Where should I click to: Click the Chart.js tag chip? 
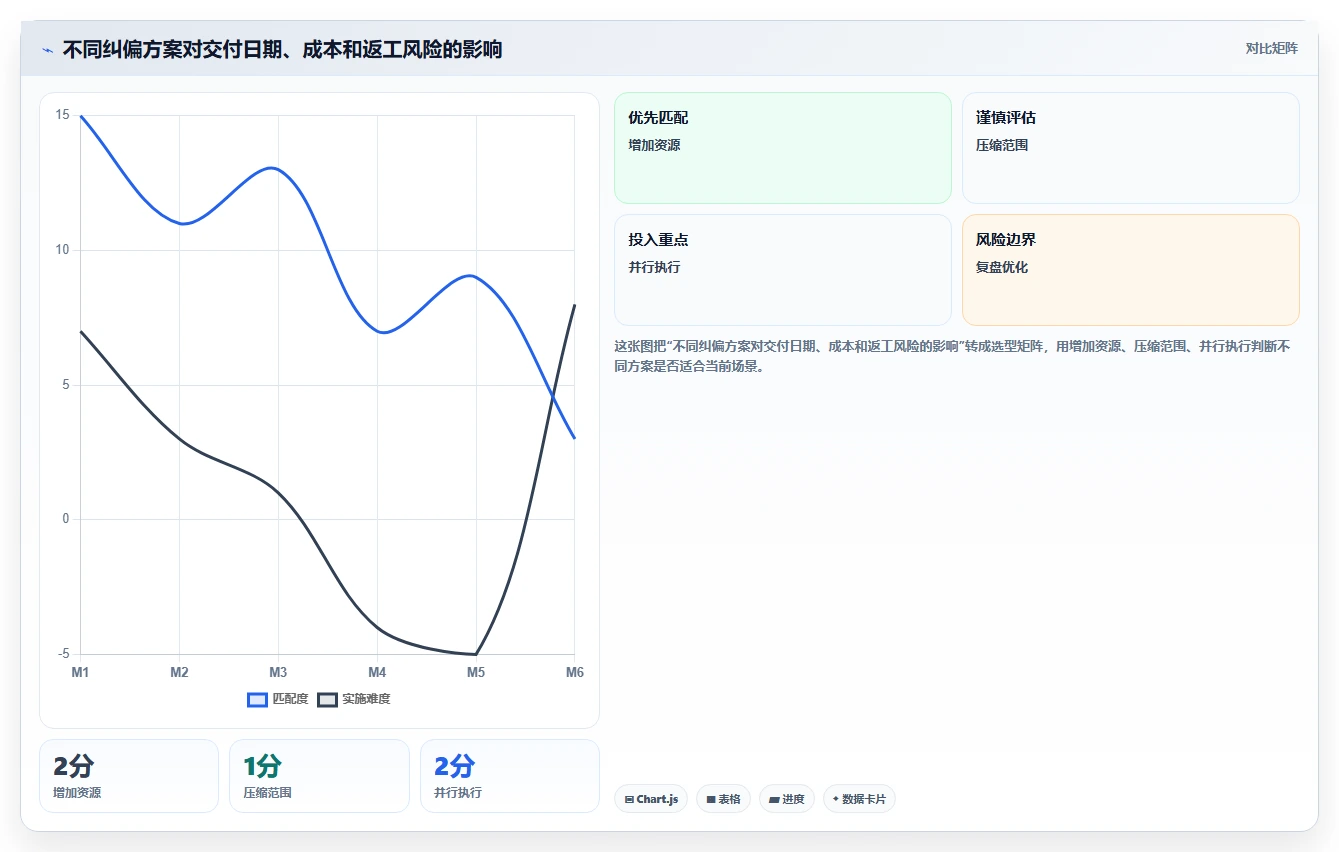click(x=651, y=799)
